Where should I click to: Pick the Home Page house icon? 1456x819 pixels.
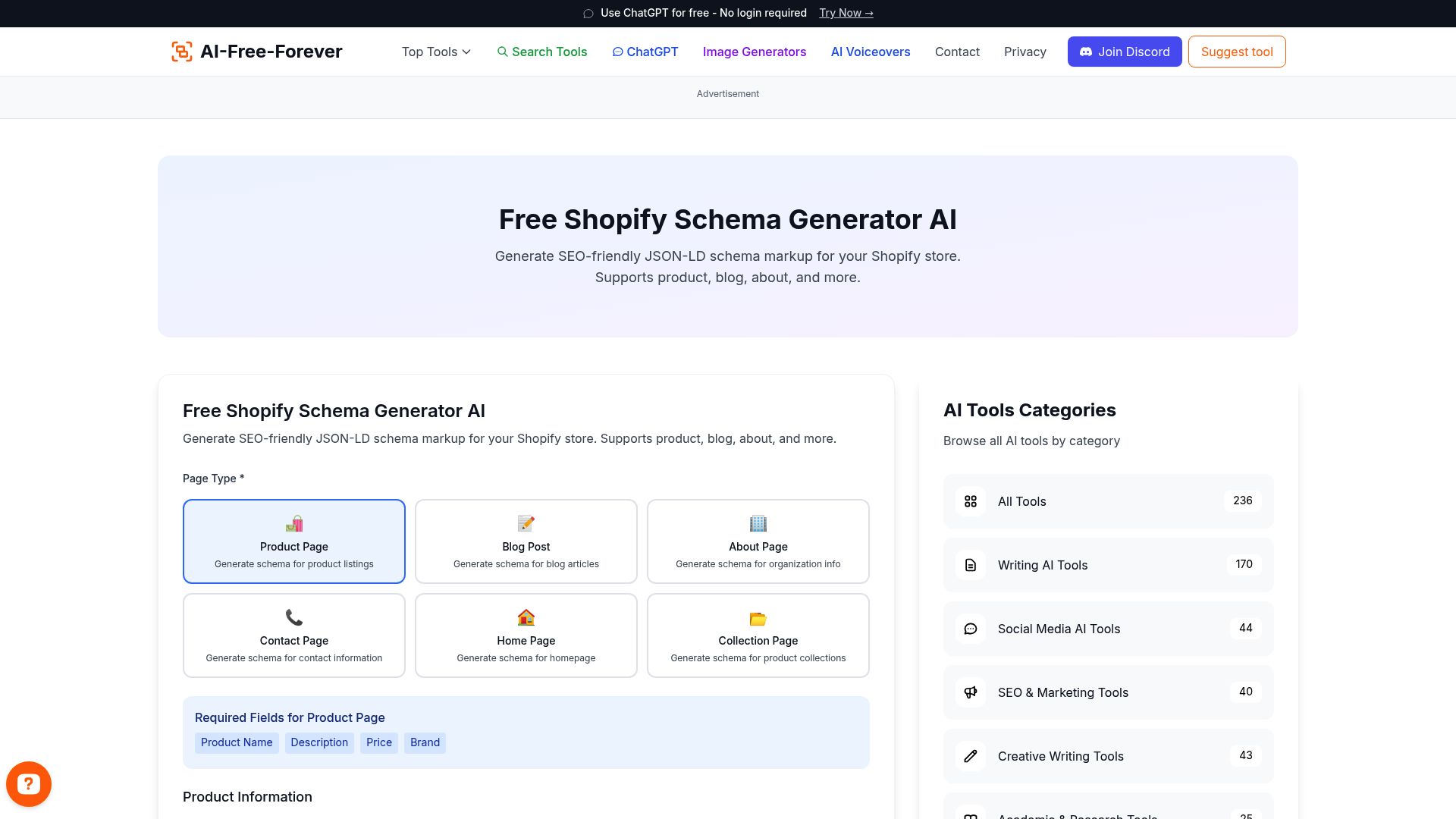click(x=526, y=617)
